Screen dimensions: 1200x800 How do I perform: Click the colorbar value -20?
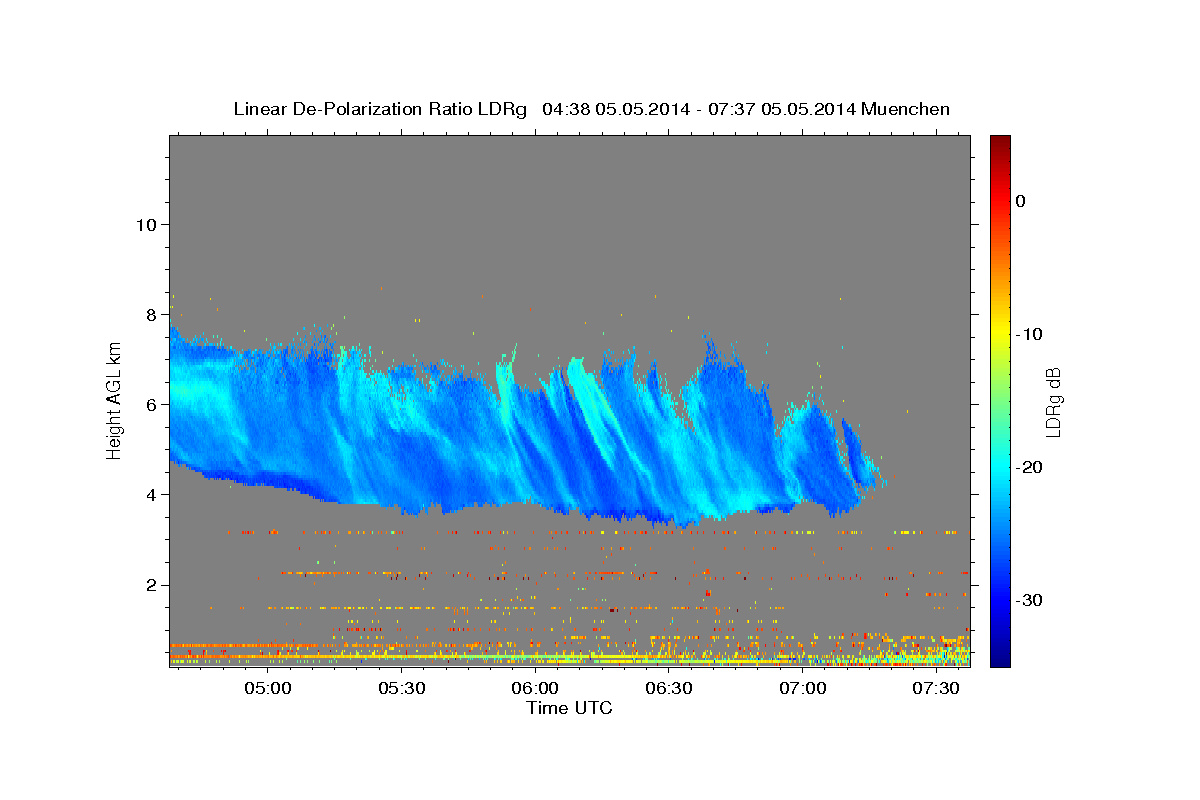(x=1030, y=467)
